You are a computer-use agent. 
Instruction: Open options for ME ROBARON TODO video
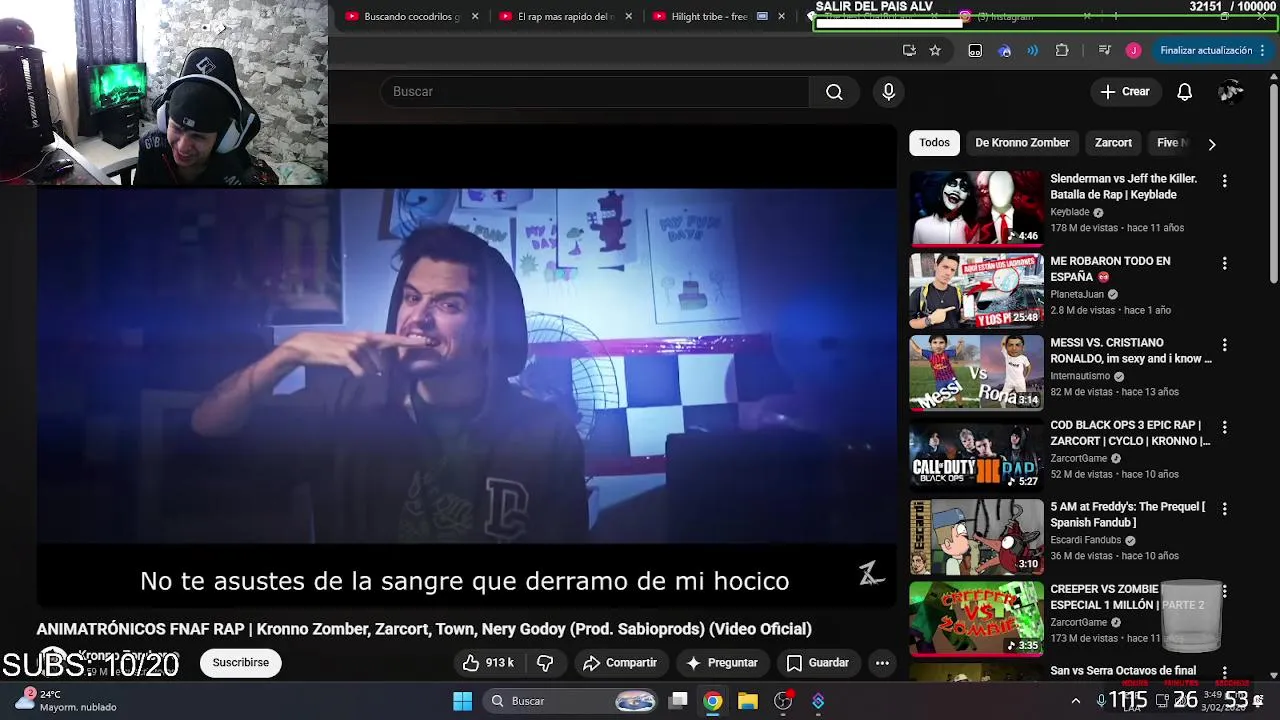pyautogui.click(x=1224, y=263)
